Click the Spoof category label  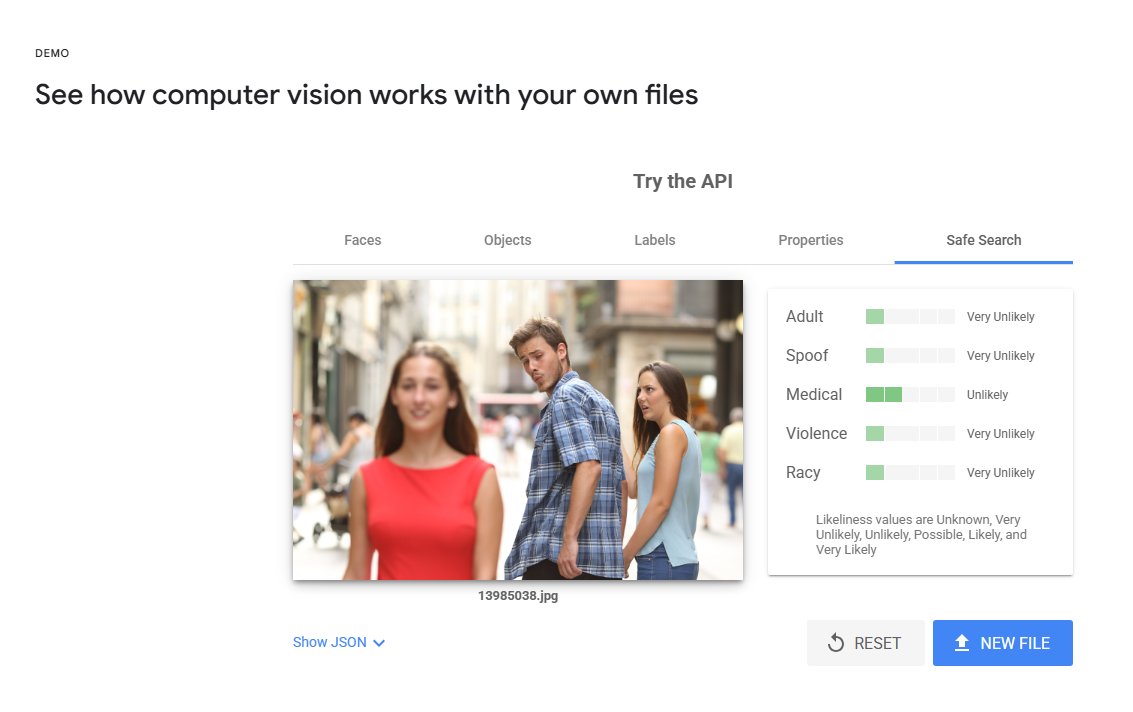[807, 356]
